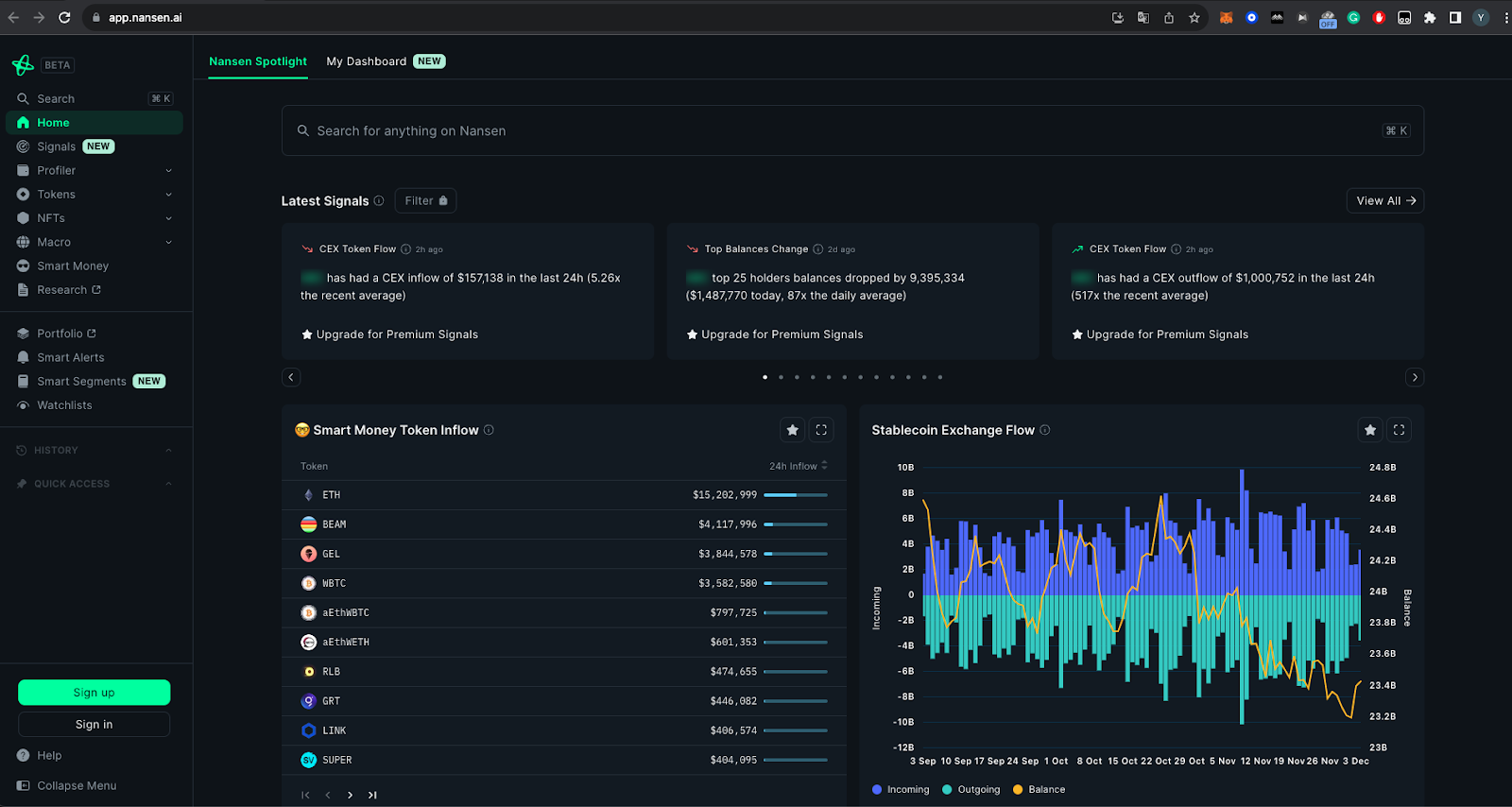
Task: Jump to last page of token table
Action: pyautogui.click(x=372, y=795)
